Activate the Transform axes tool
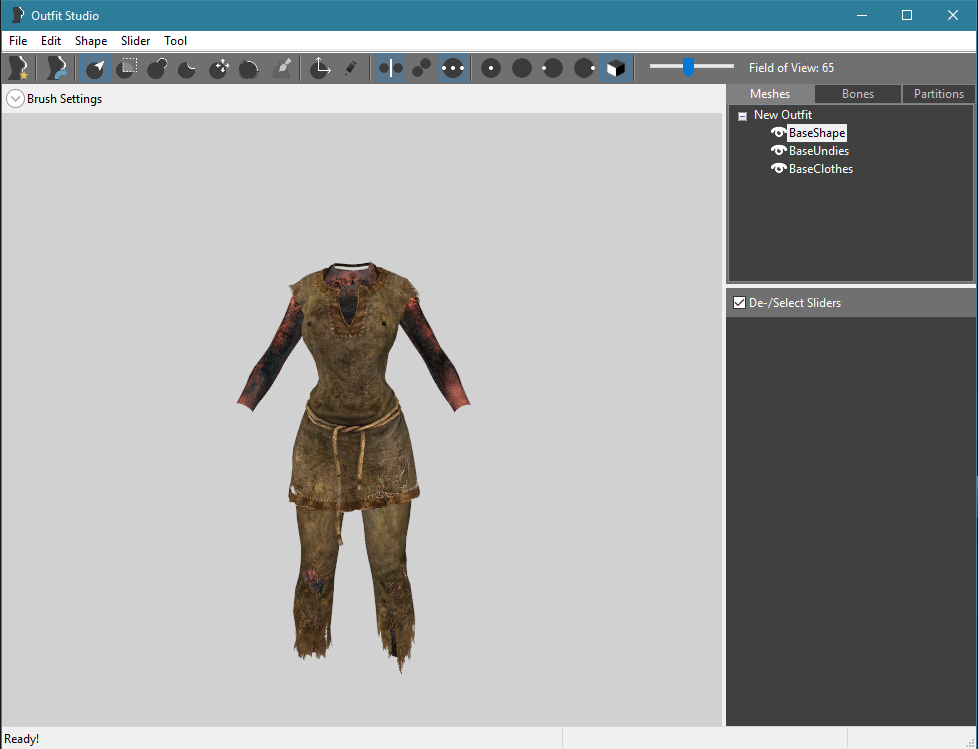978x749 pixels. [320, 68]
